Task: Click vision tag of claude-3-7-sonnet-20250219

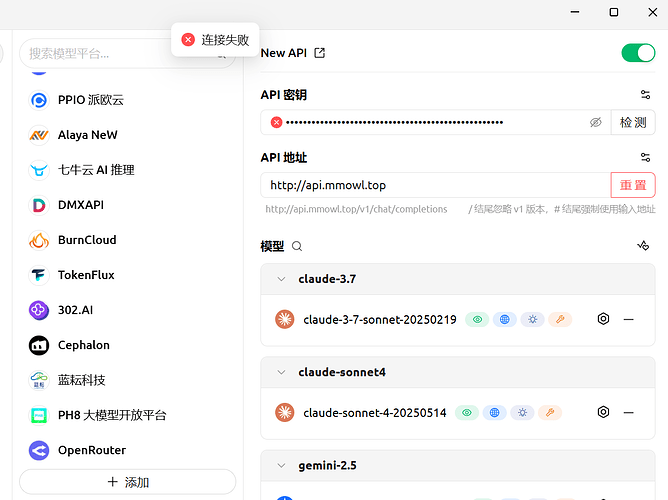Action: click(477, 319)
